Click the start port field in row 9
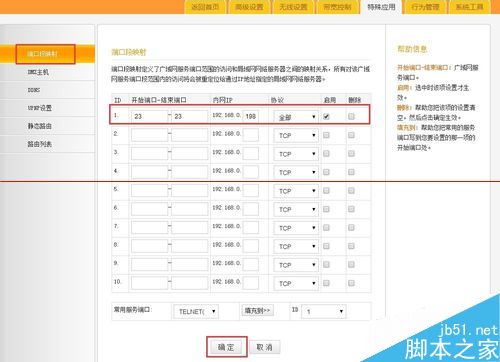500x362 pixels. coord(149,264)
